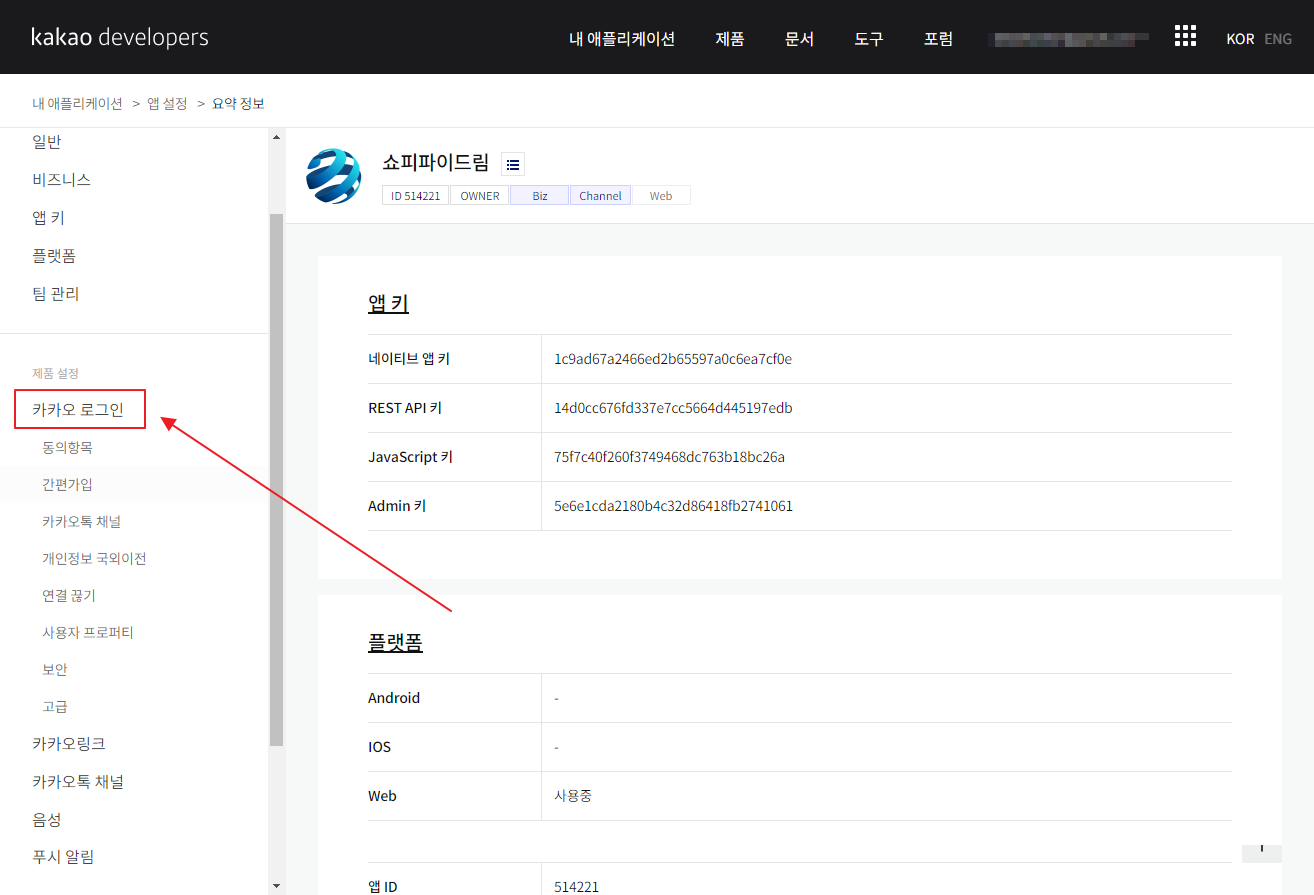Click the ID 514221 badge
Screen dimensions: 1314x895
pos(416,196)
